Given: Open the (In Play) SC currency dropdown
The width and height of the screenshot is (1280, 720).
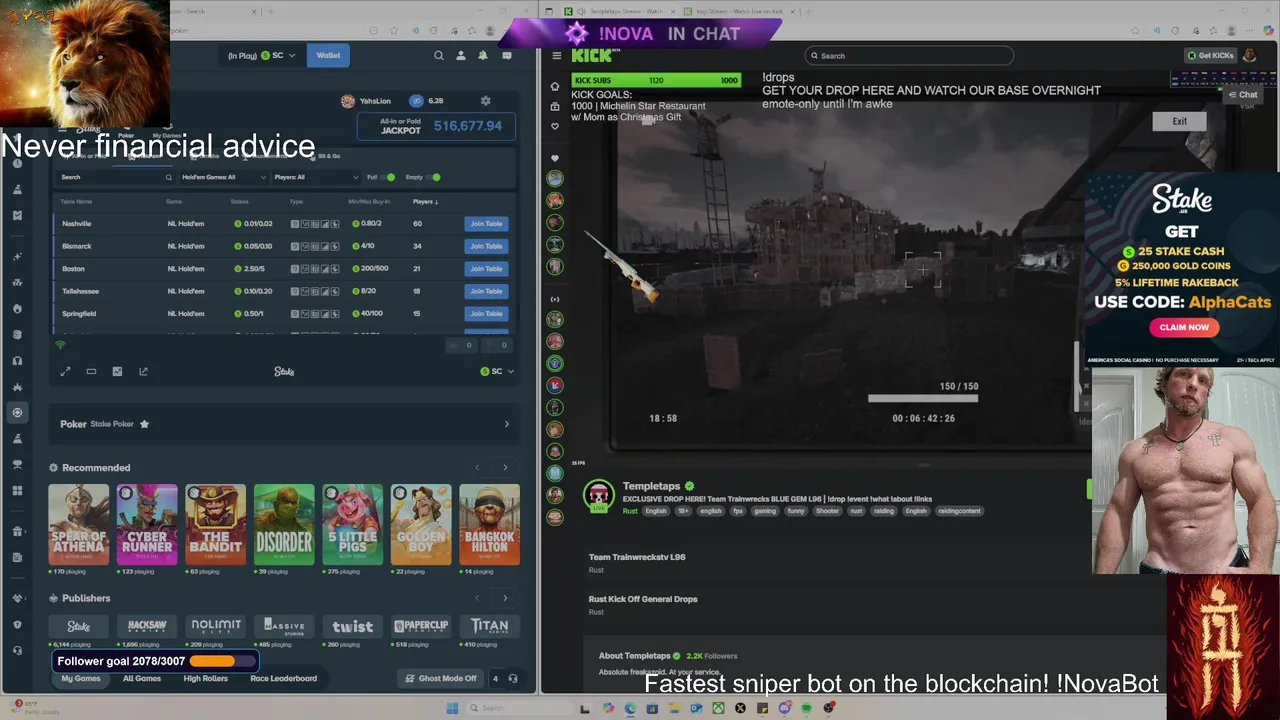Looking at the screenshot, I should (261, 56).
